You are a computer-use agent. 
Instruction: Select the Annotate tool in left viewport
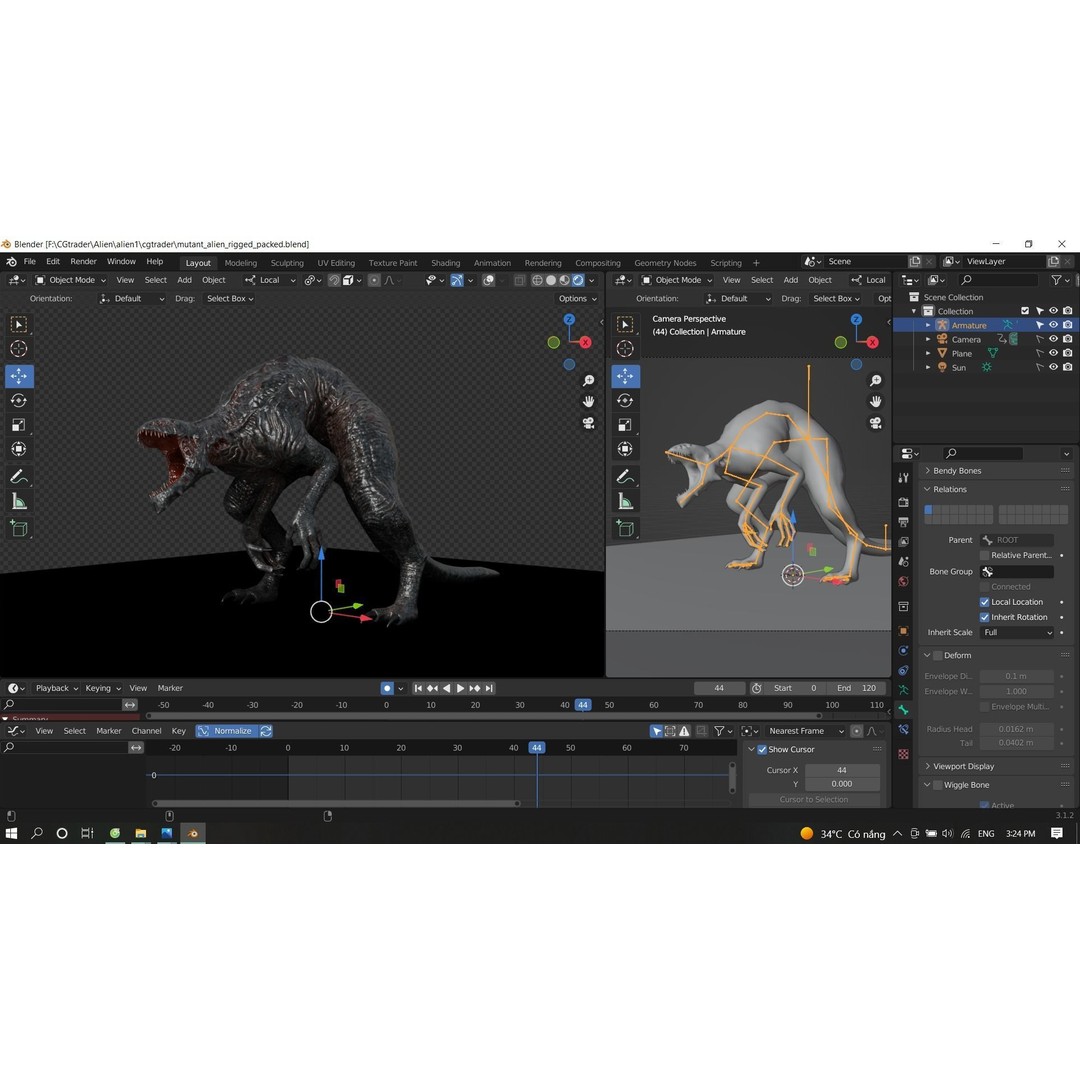pos(19,477)
